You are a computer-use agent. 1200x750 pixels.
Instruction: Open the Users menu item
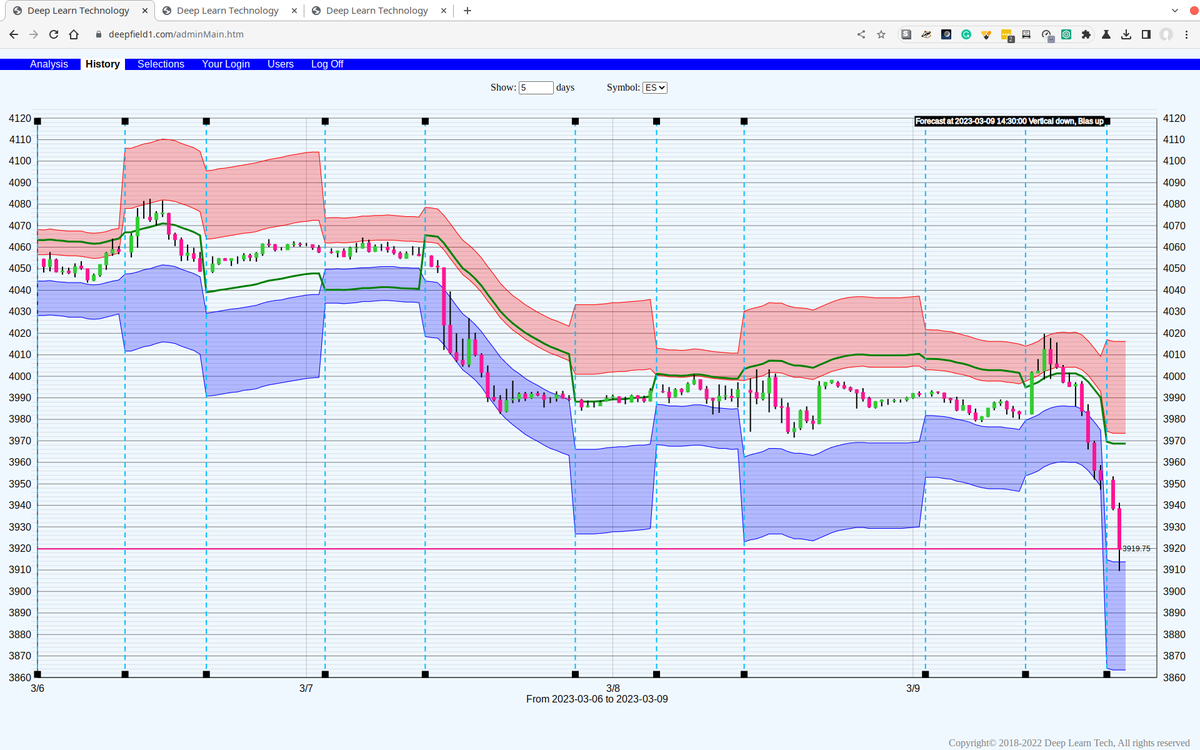[x=281, y=64]
